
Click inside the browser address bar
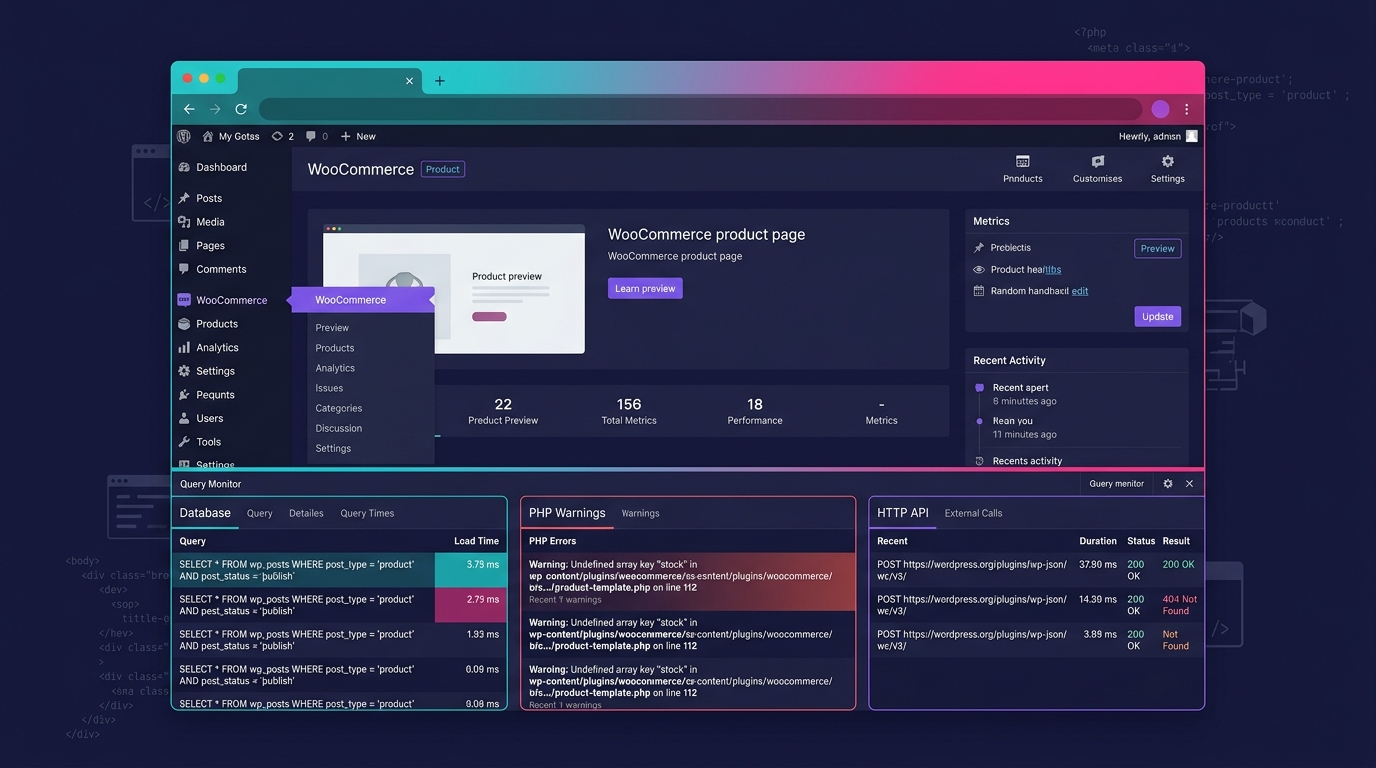pos(700,108)
